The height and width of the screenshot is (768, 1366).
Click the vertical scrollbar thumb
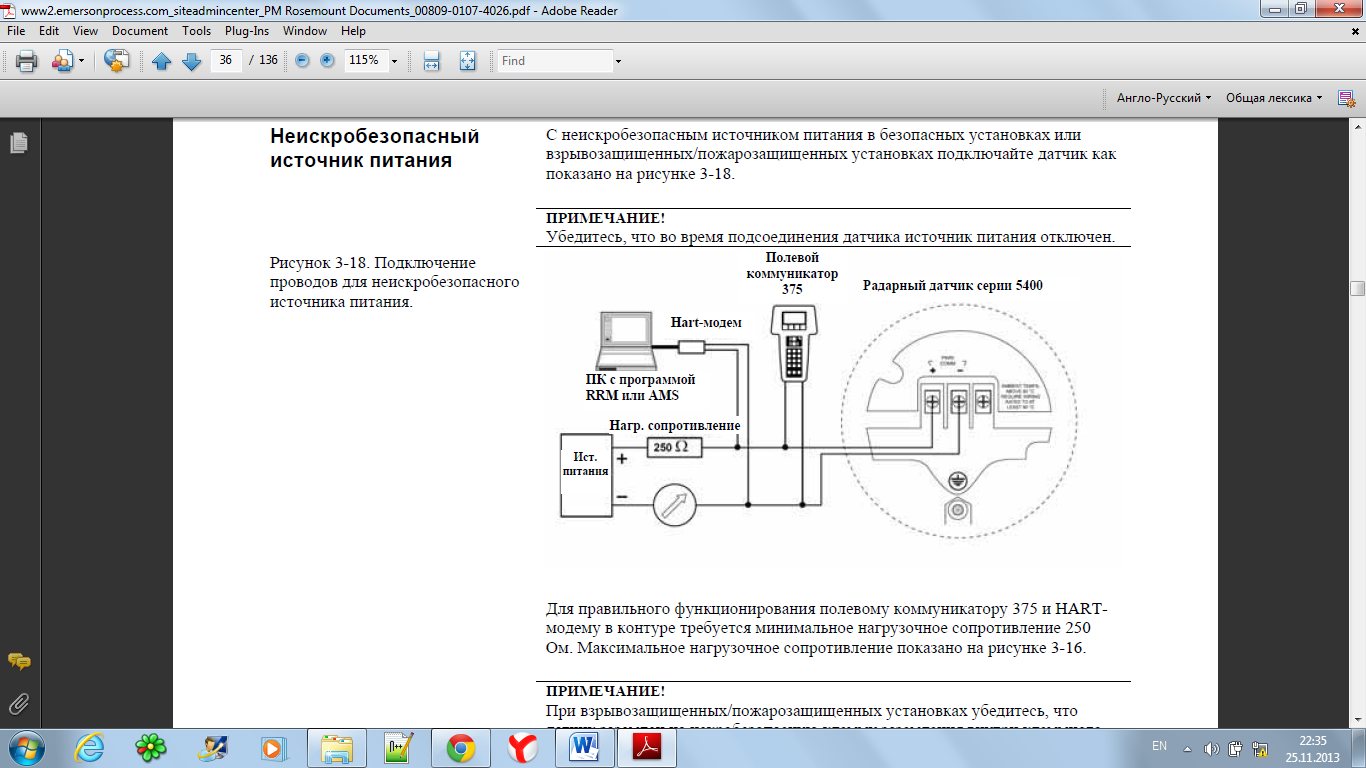click(x=1357, y=288)
